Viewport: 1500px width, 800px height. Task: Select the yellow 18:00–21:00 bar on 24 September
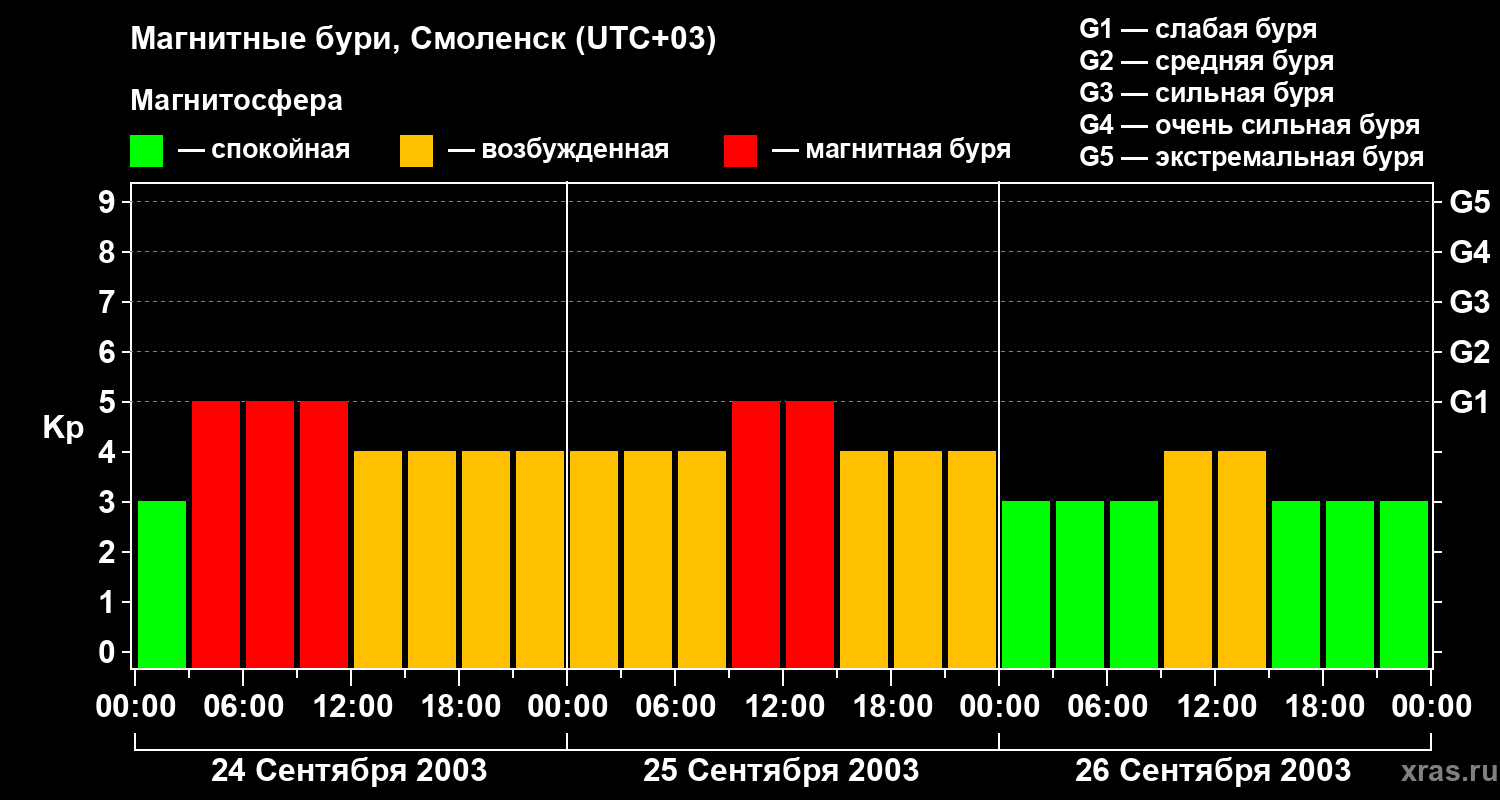(x=486, y=560)
